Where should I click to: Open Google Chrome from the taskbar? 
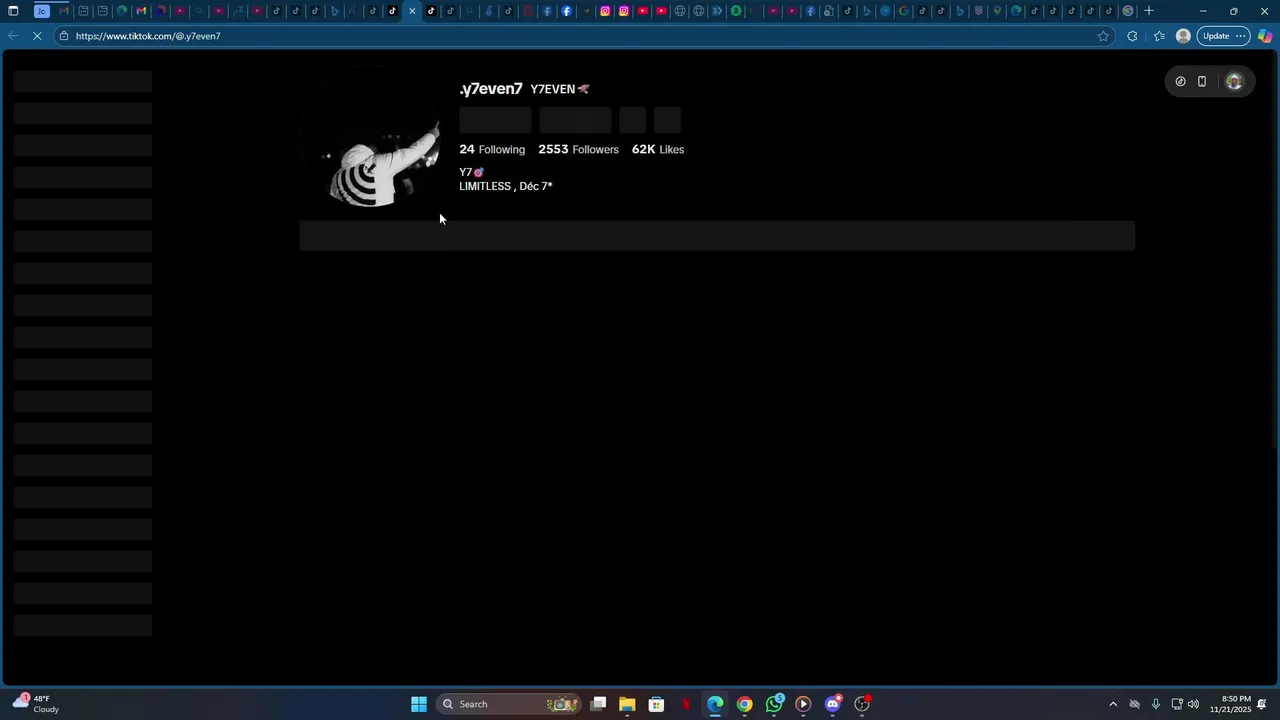pos(745,704)
